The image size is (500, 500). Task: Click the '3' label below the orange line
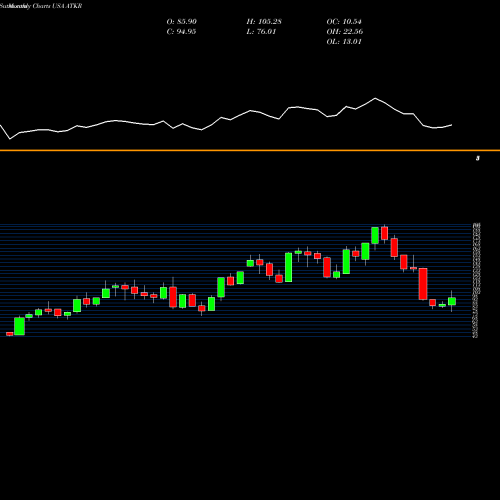[x=478, y=158]
